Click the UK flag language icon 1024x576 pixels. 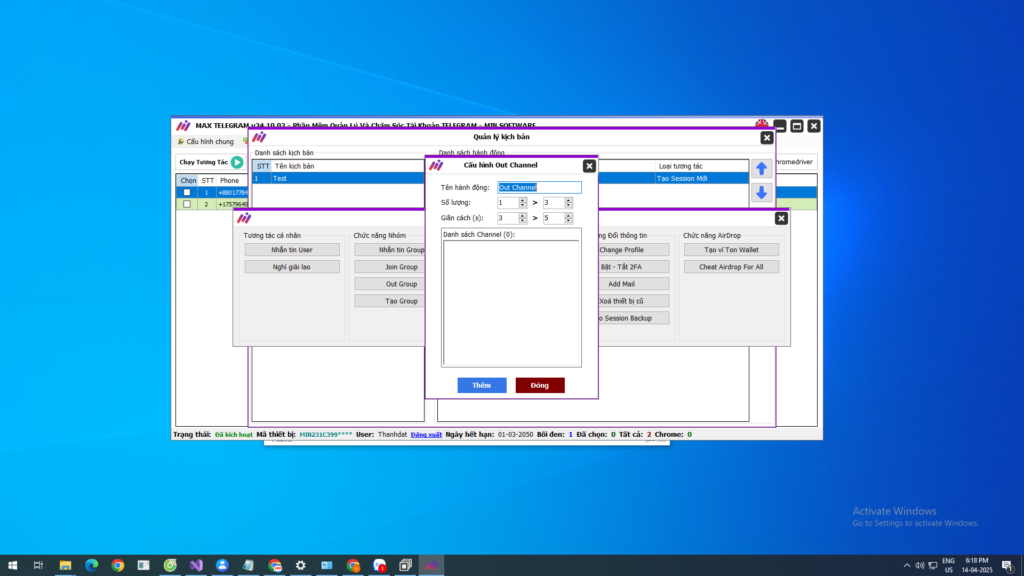[x=762, y=124]
